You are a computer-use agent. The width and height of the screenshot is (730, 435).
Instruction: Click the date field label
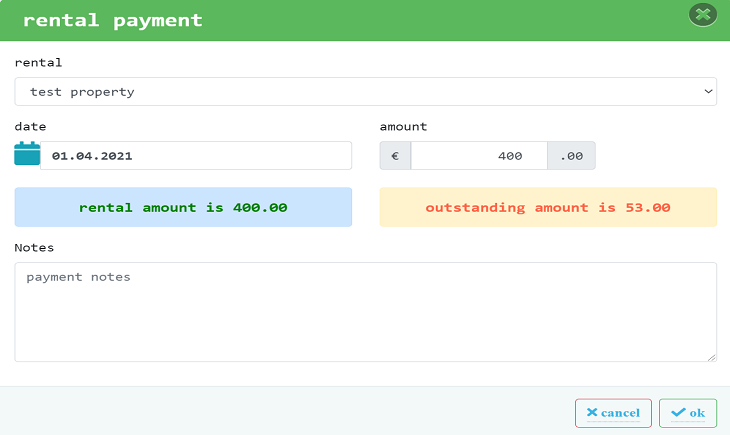[30, 127]
